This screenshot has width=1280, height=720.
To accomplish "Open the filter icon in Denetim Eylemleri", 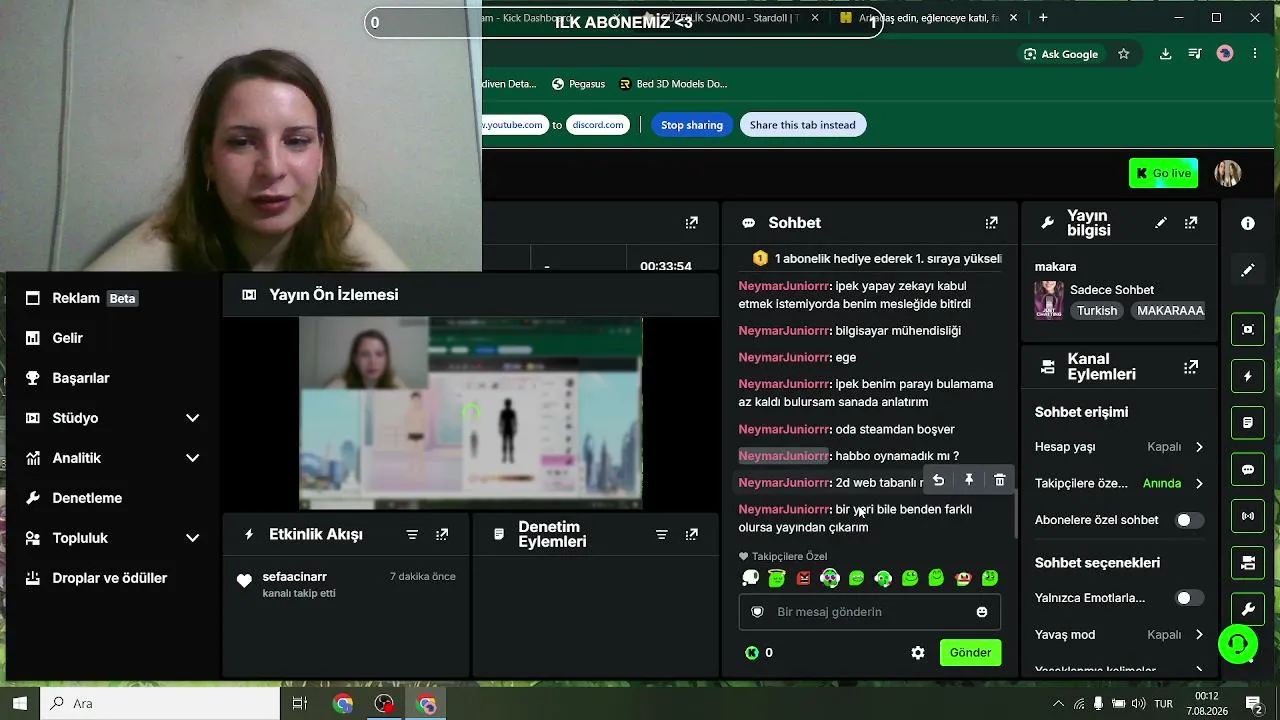I will pos(661,535).
